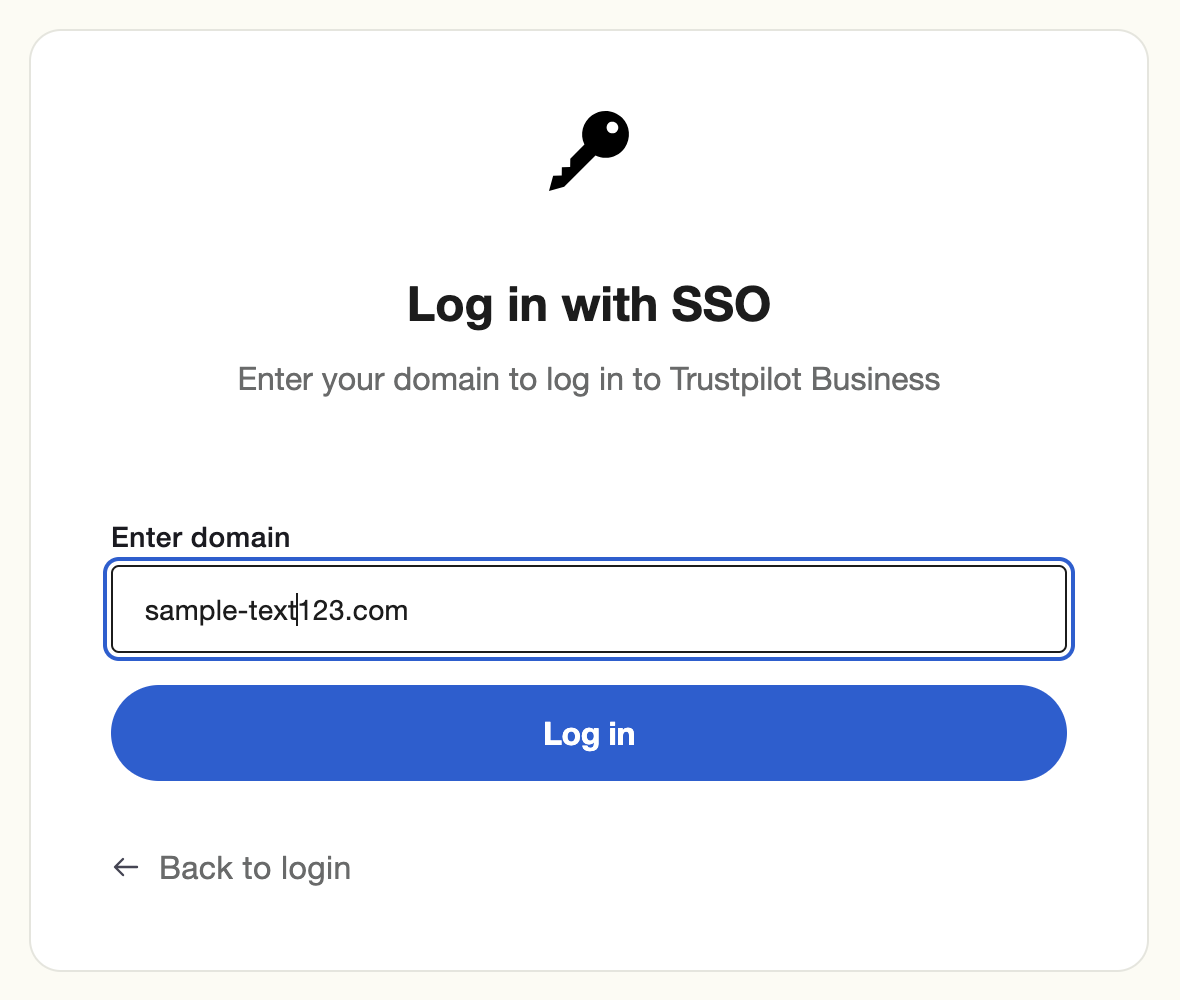Click the Back to login text link

[254, 867]
